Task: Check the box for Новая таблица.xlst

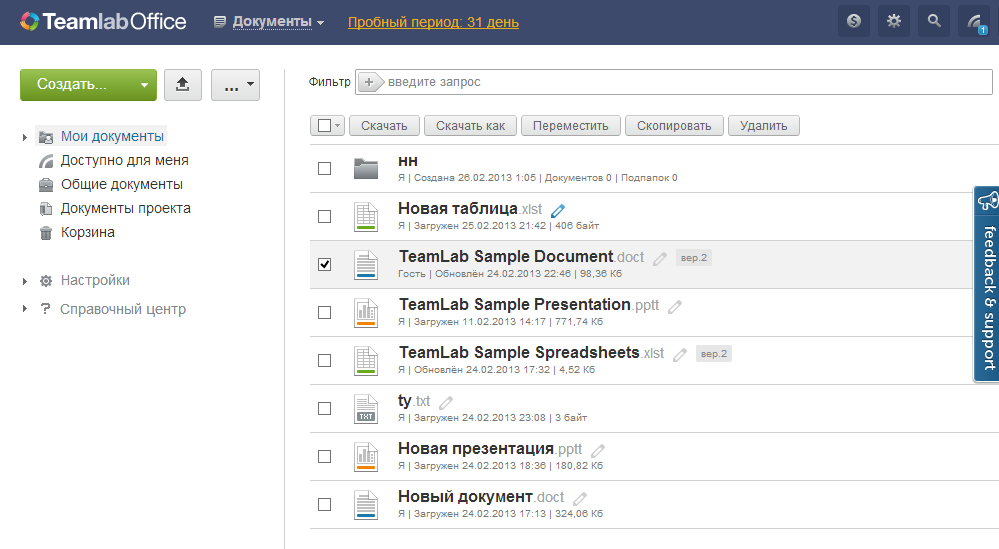Action: 324,216
